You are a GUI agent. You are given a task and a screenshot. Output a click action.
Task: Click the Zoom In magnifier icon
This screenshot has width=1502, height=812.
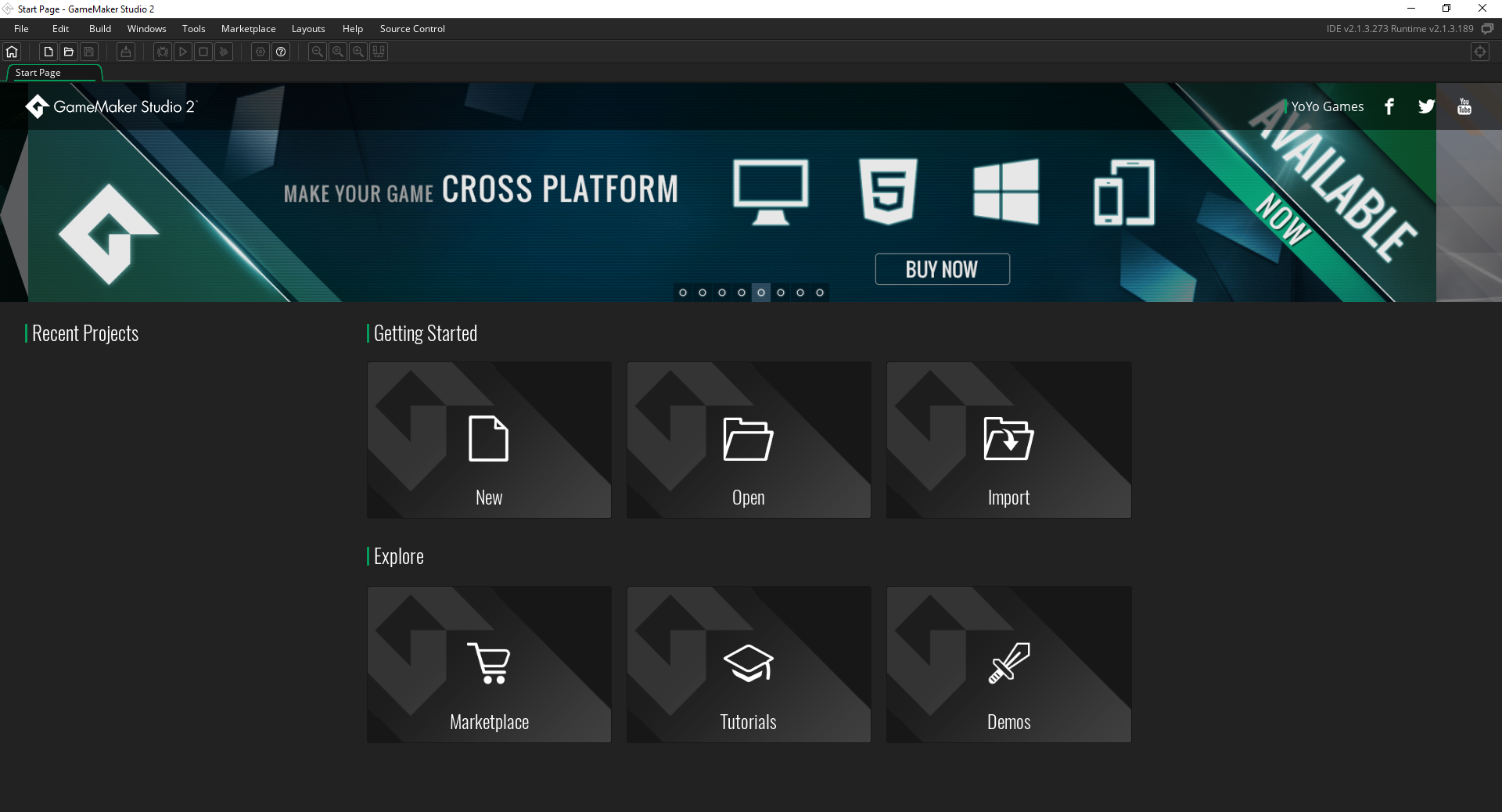358,52
